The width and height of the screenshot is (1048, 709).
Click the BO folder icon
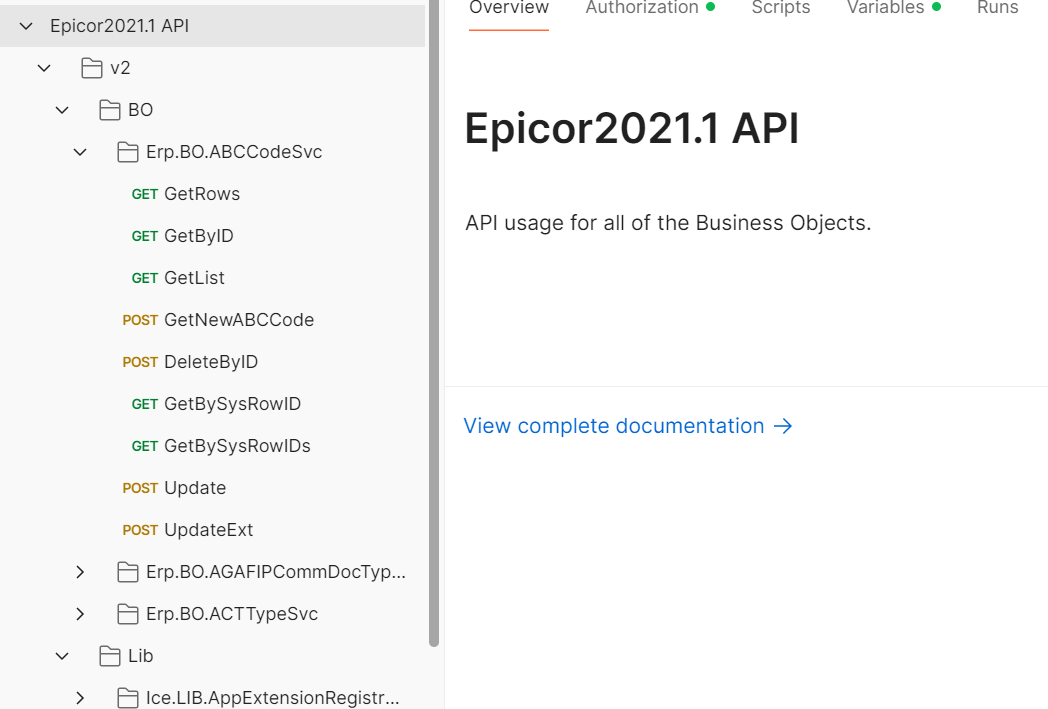[110, 110]
